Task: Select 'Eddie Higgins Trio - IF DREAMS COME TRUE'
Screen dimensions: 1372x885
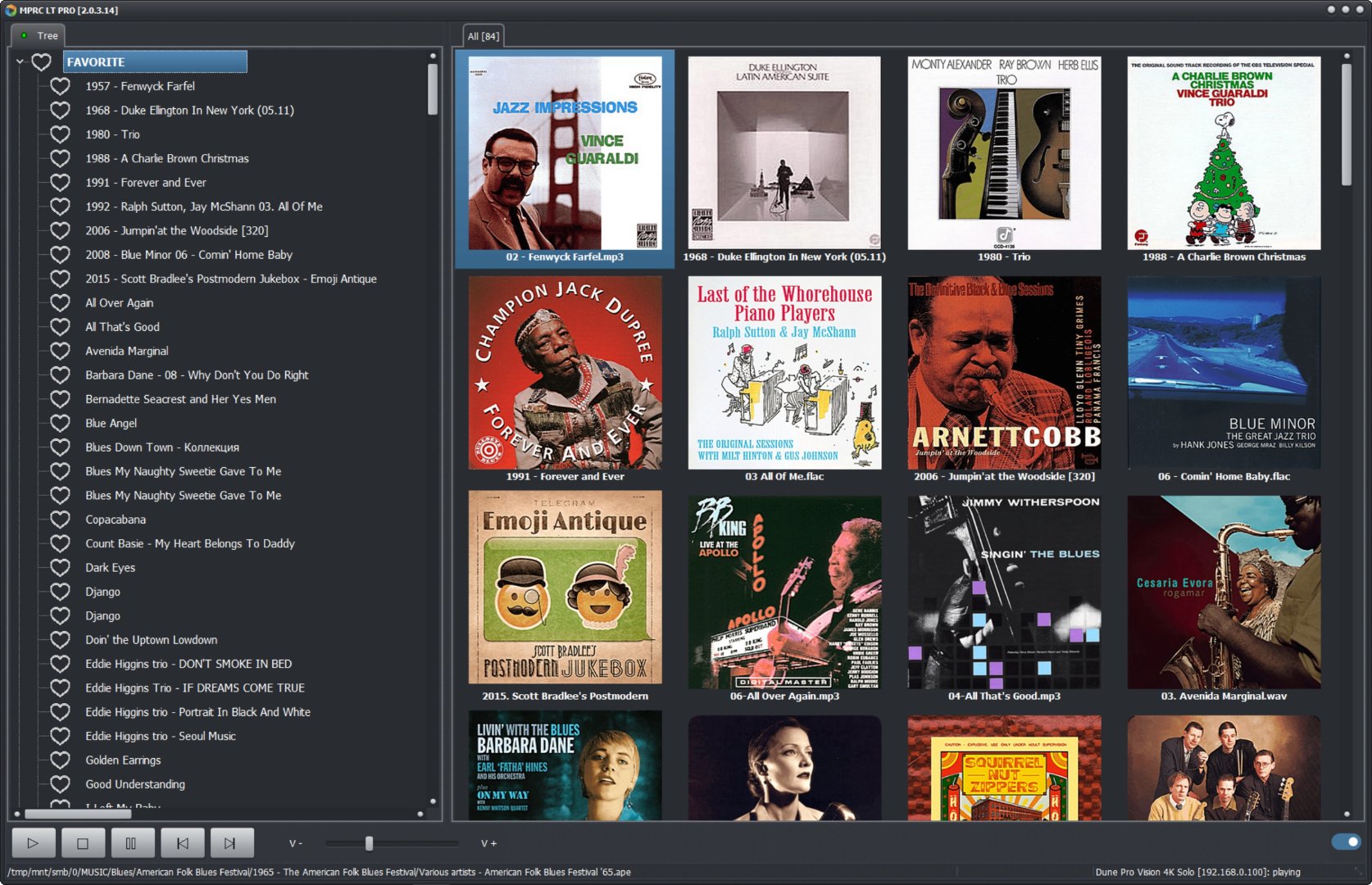Action: click(195, 688)
